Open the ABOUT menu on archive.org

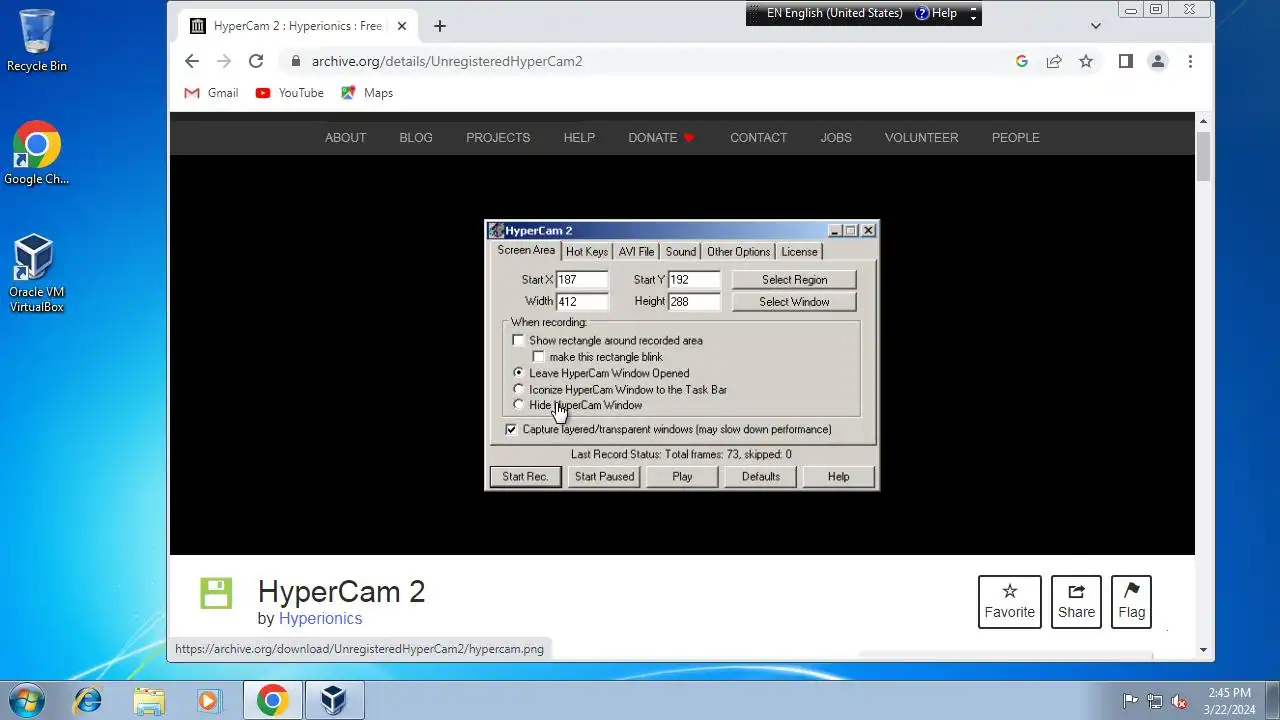tap(345, 138)
